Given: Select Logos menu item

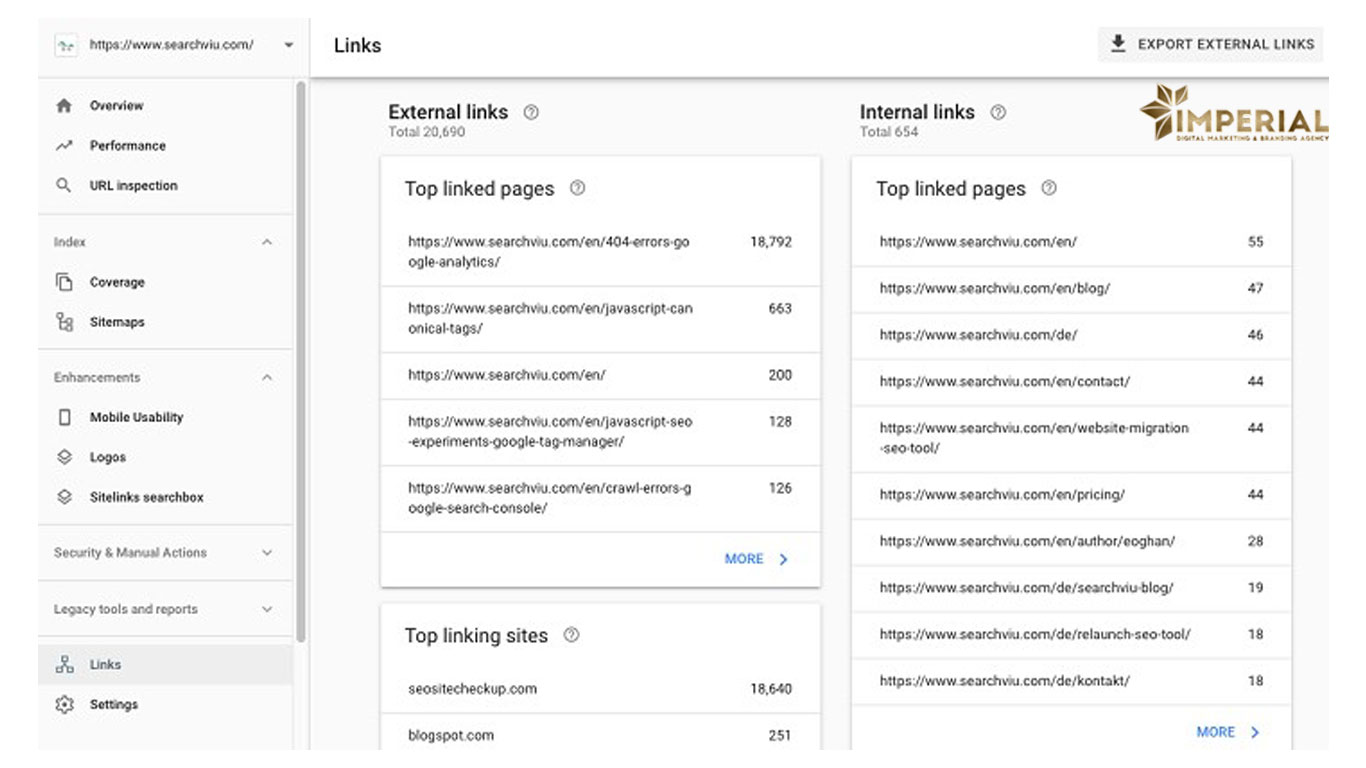Looking at the screenshot, I should coord(108,457).
